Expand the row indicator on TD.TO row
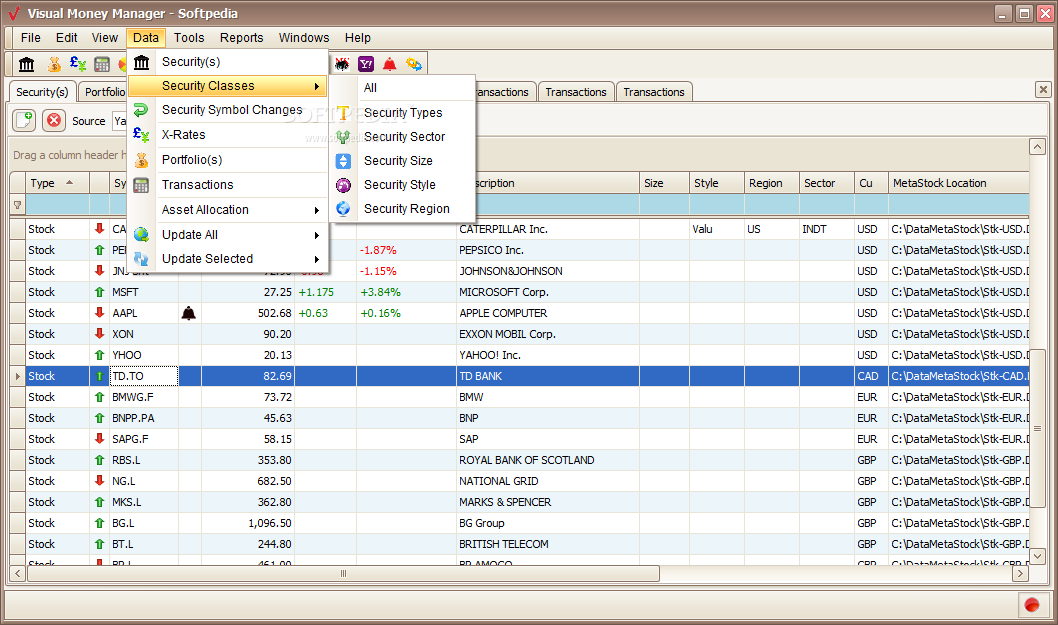 click(18, 376)
